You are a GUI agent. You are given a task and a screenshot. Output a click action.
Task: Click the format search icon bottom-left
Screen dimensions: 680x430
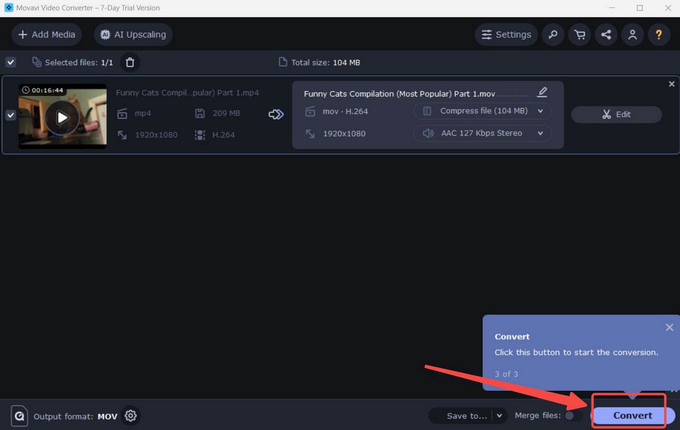[19, 416]
